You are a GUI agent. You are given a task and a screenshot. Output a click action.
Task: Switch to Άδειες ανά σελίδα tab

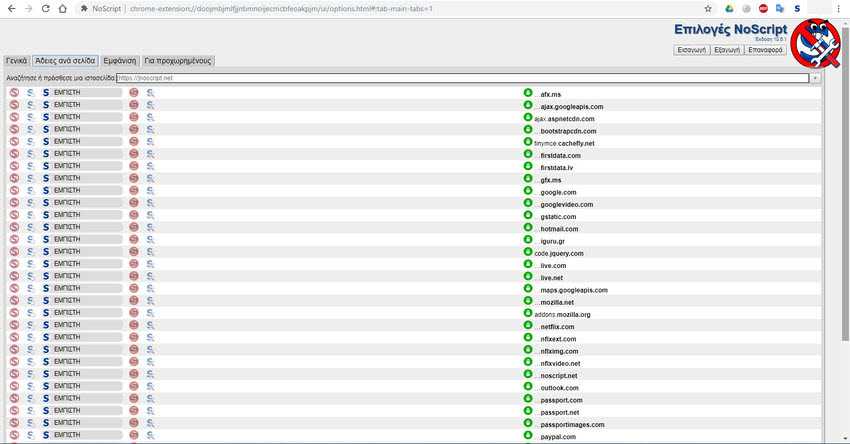pyautogui.click(x=65, y=61)
